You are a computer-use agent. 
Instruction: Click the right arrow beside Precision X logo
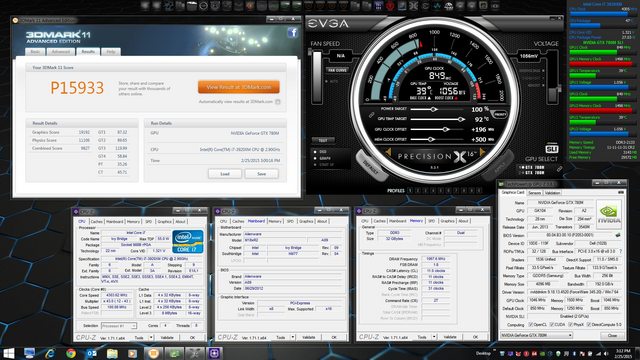[482, 152]
